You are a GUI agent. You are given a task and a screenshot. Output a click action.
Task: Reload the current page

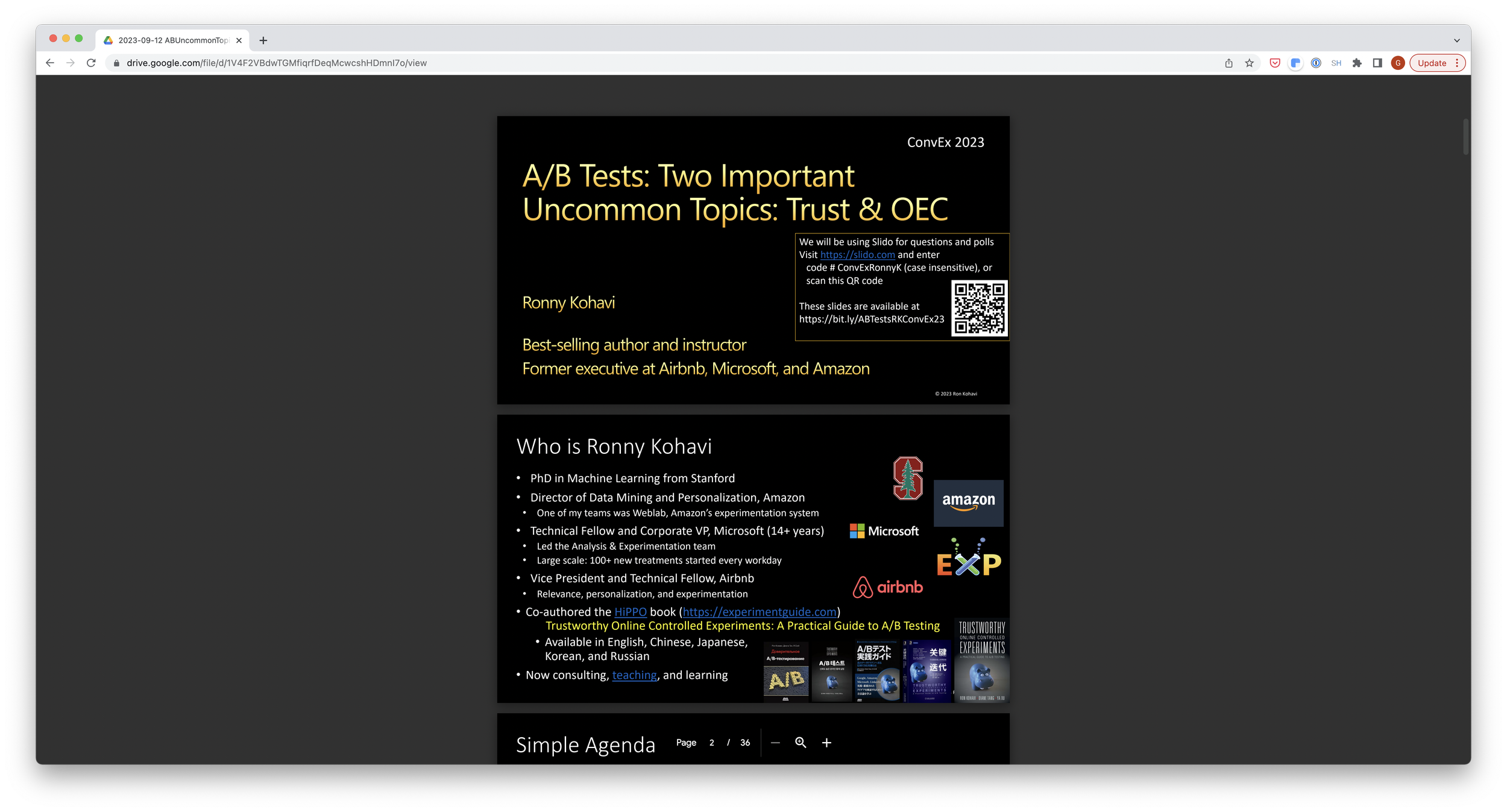tap(91, 63)
